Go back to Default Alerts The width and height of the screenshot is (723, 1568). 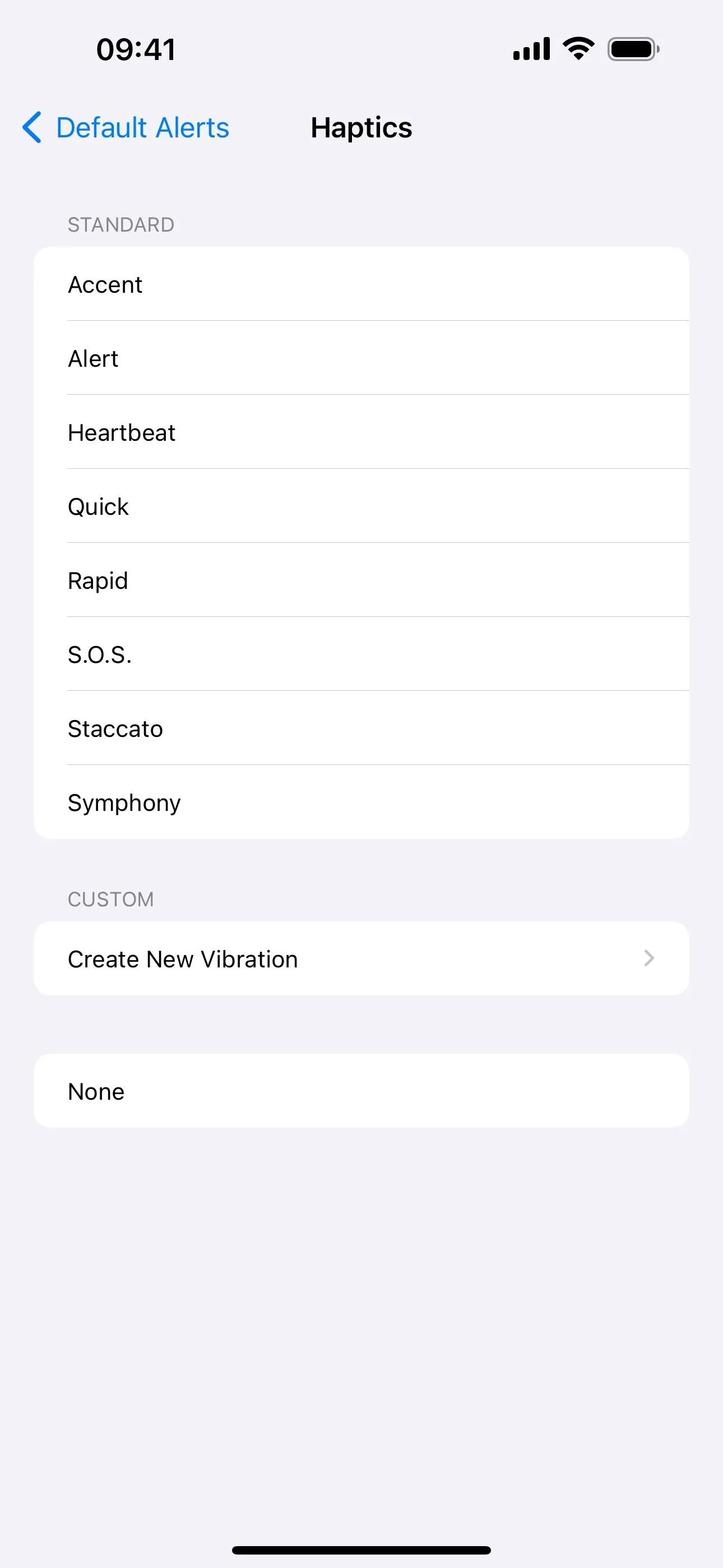(142, 128)
